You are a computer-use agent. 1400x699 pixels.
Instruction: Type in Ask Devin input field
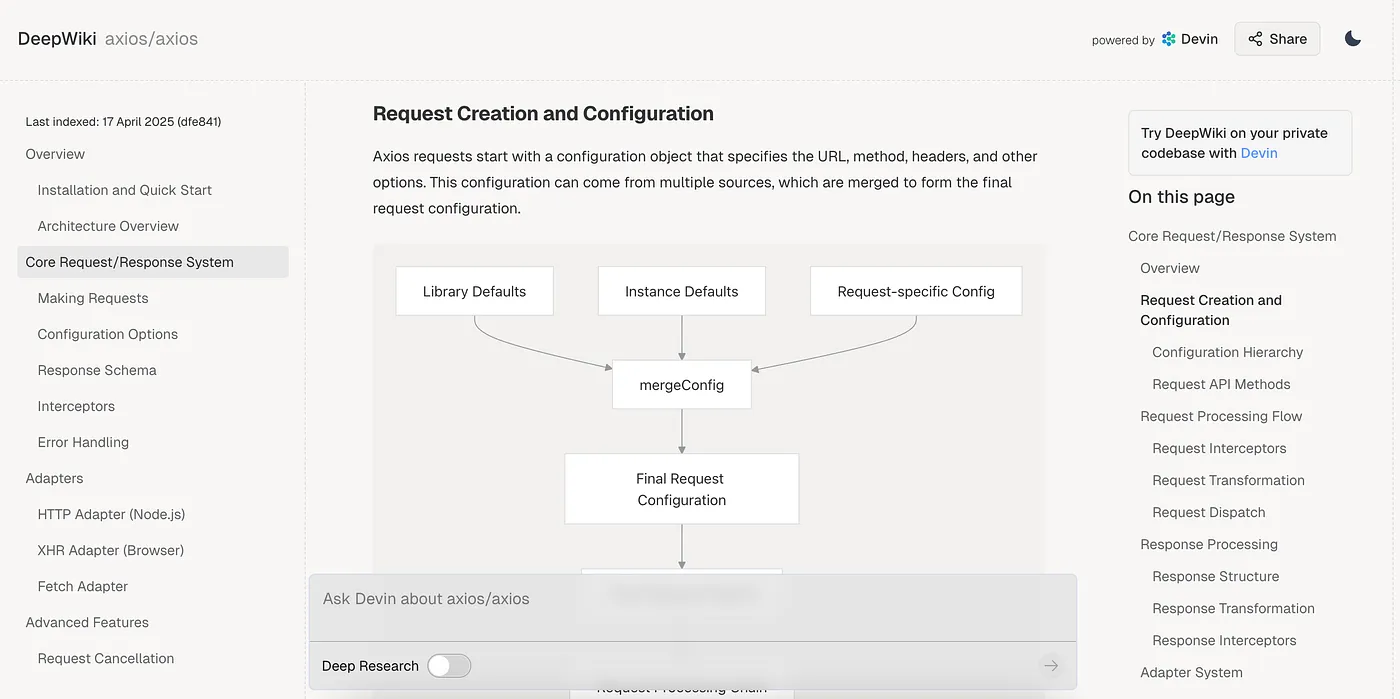coord(690,600)
